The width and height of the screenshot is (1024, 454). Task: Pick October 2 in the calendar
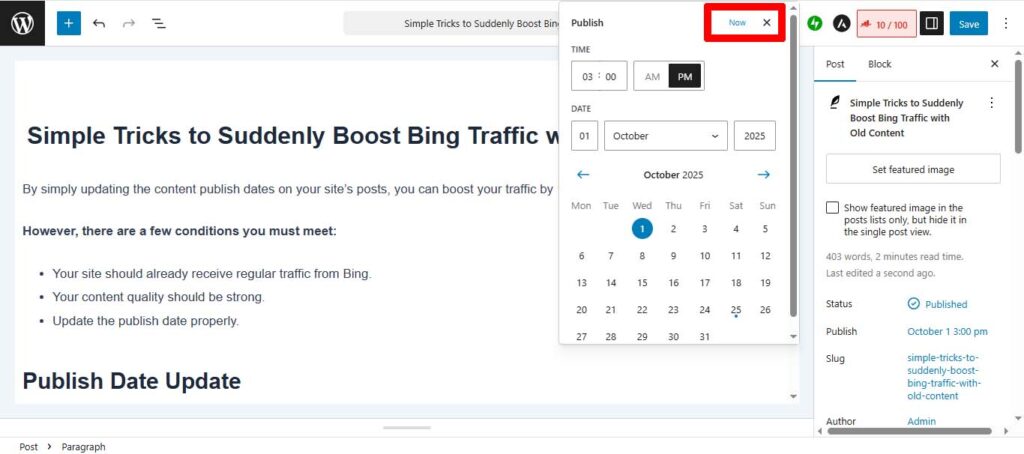[x=673, y=229]
